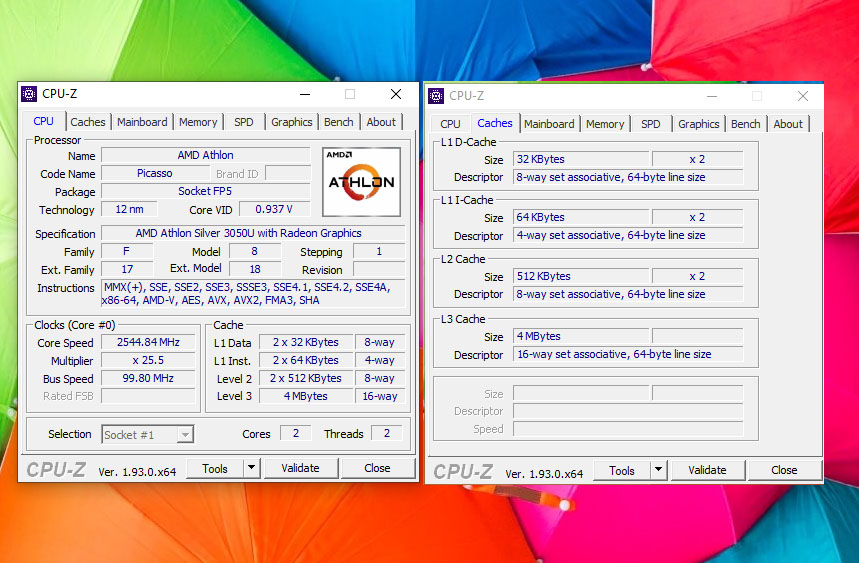Open Graphics tab in left CPU-Z window

(x=291, y=122)
